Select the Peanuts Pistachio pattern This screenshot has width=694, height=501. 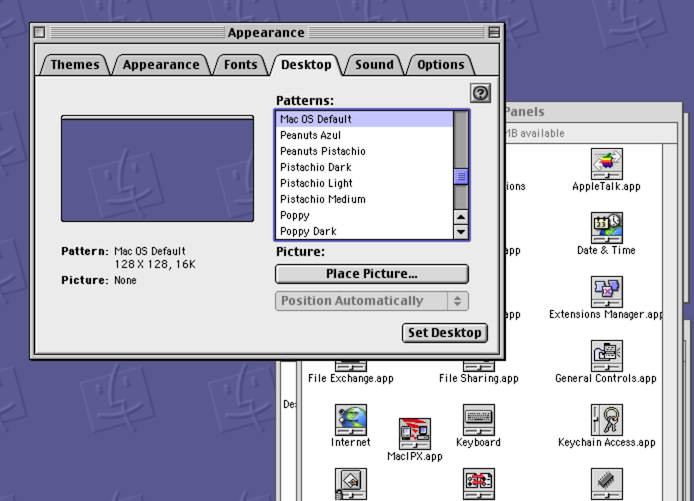point(364,151)
